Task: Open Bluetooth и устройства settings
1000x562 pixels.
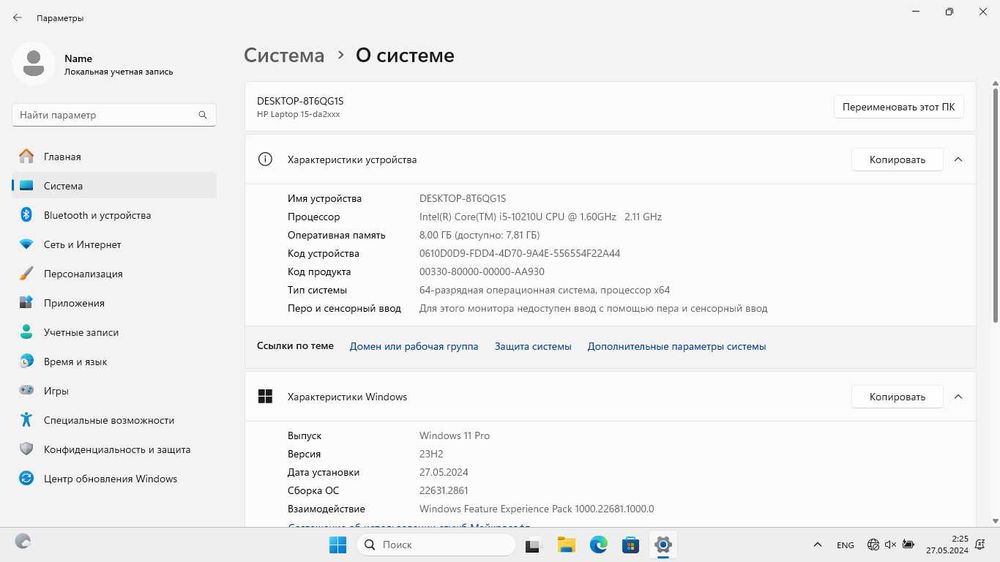Action: 114,215
